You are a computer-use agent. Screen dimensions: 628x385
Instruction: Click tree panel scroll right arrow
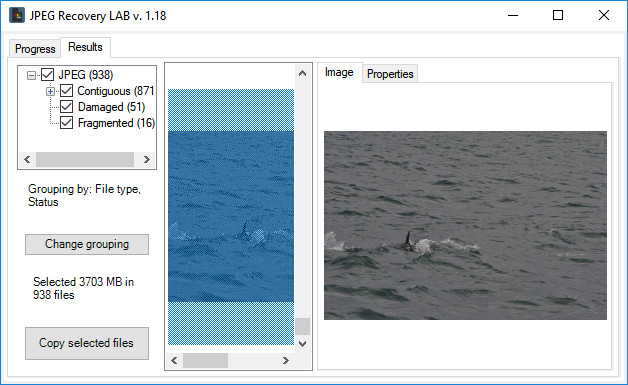tap(147, 159)
